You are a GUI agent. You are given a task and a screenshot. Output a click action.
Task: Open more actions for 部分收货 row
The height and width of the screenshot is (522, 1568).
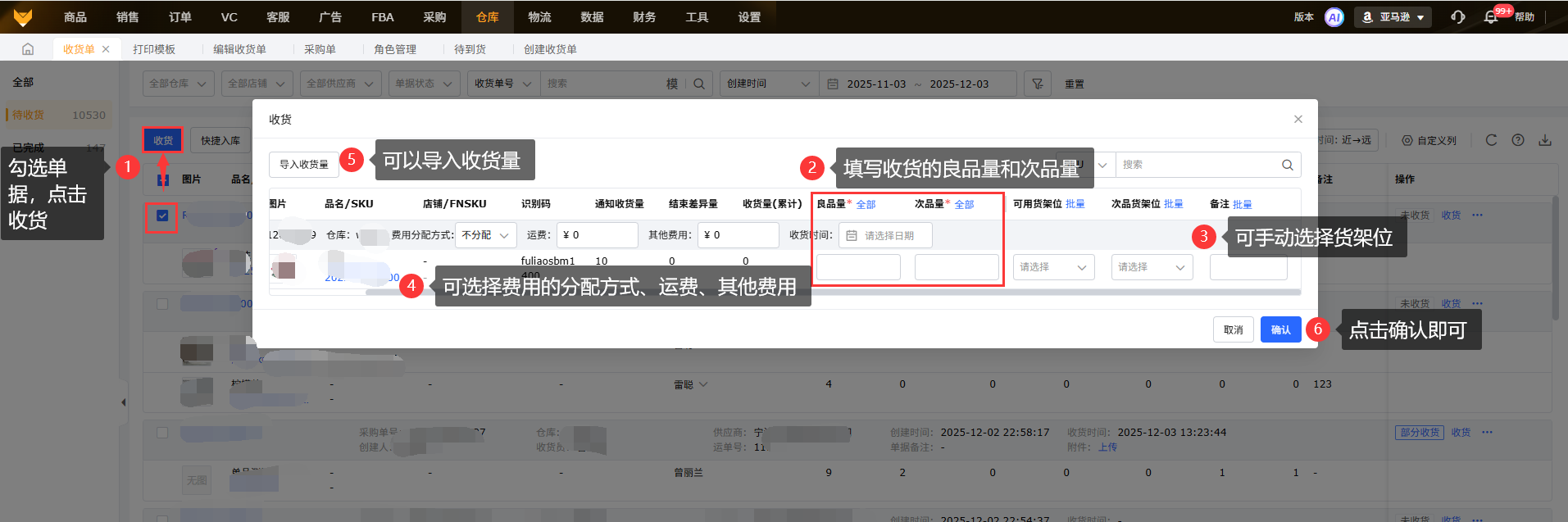point(1487,433)
